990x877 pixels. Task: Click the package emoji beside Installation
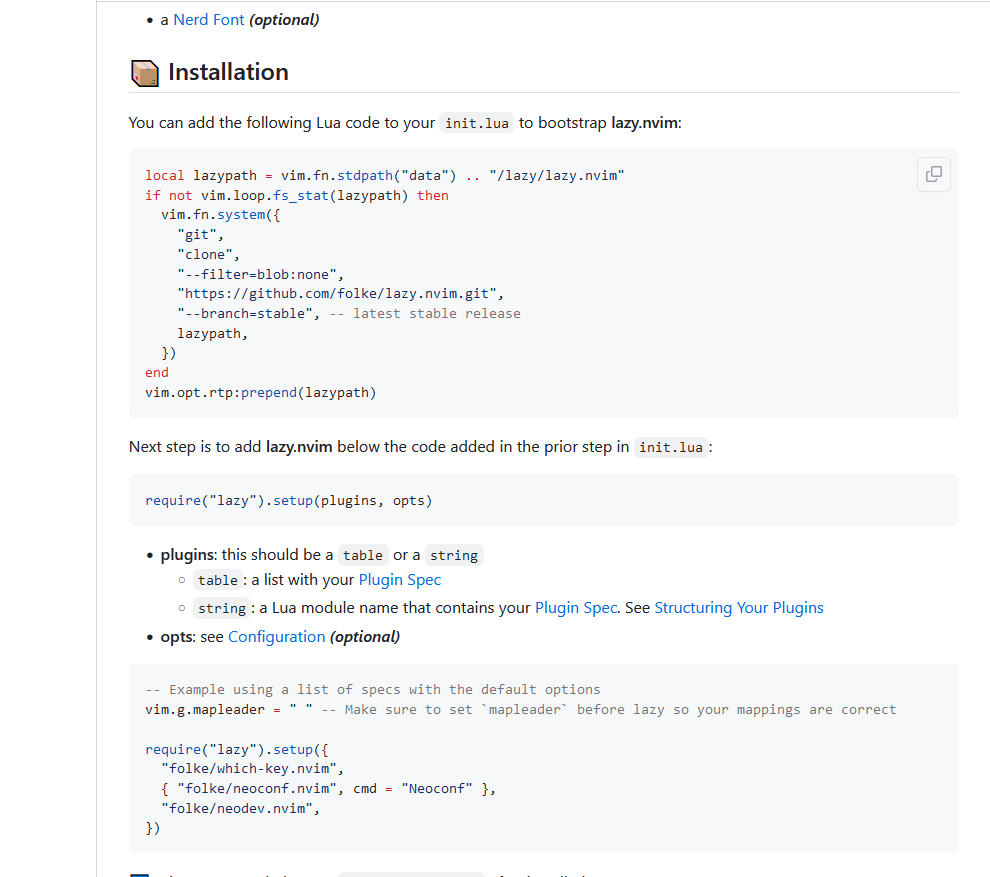(x=145, y=73)
